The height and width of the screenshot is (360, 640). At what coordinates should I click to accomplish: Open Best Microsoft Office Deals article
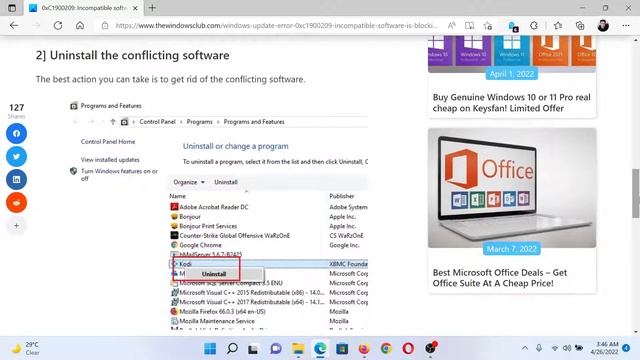[x=500, y=278]
